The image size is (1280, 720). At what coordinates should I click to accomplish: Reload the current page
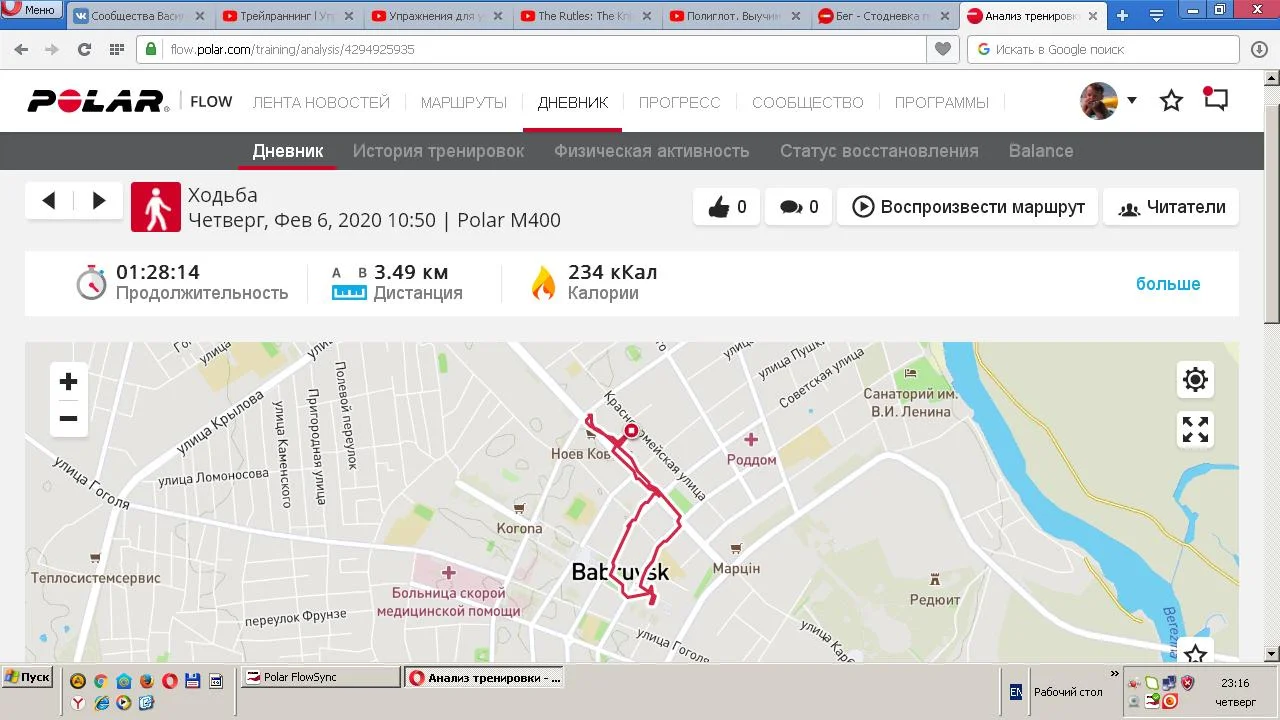click(84, 49)
